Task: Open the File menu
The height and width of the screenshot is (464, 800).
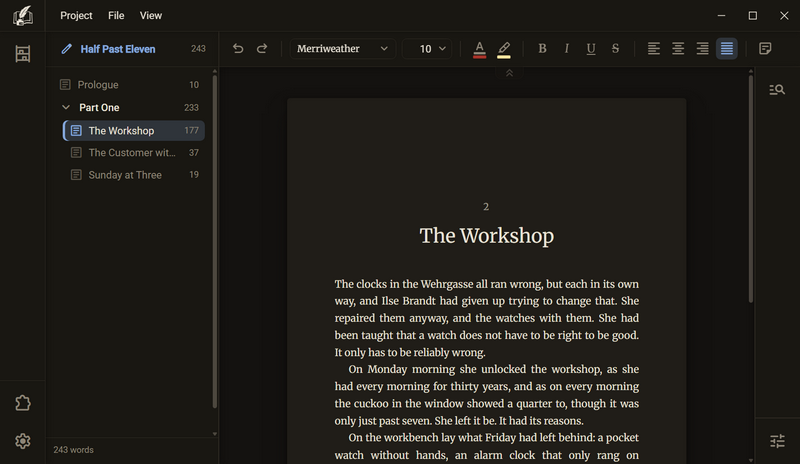Action: 116,16
